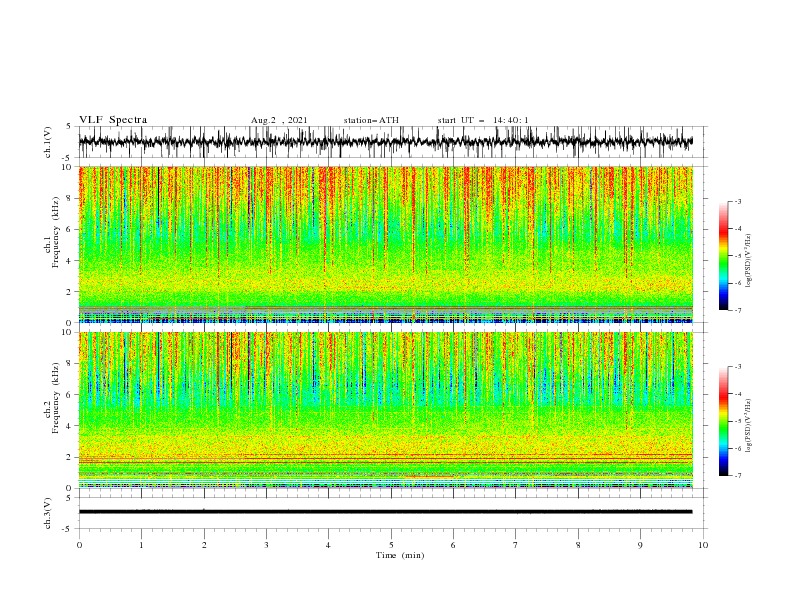Click the ch.2 log(PSD) colorbar label
Viewport: 792px width, 612px height.
749,425
